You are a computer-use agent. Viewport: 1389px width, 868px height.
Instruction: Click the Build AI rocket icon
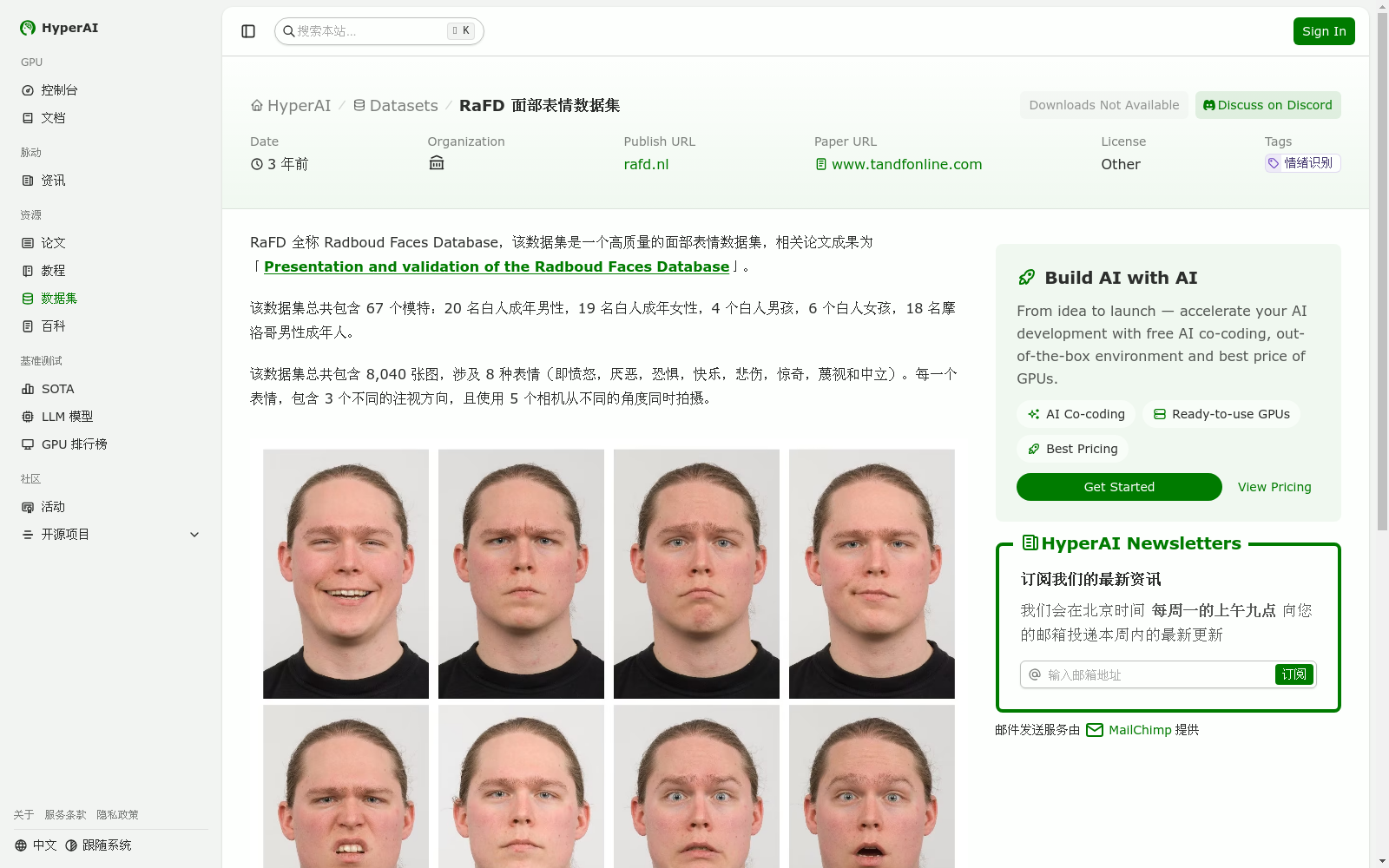point(1027,278)
